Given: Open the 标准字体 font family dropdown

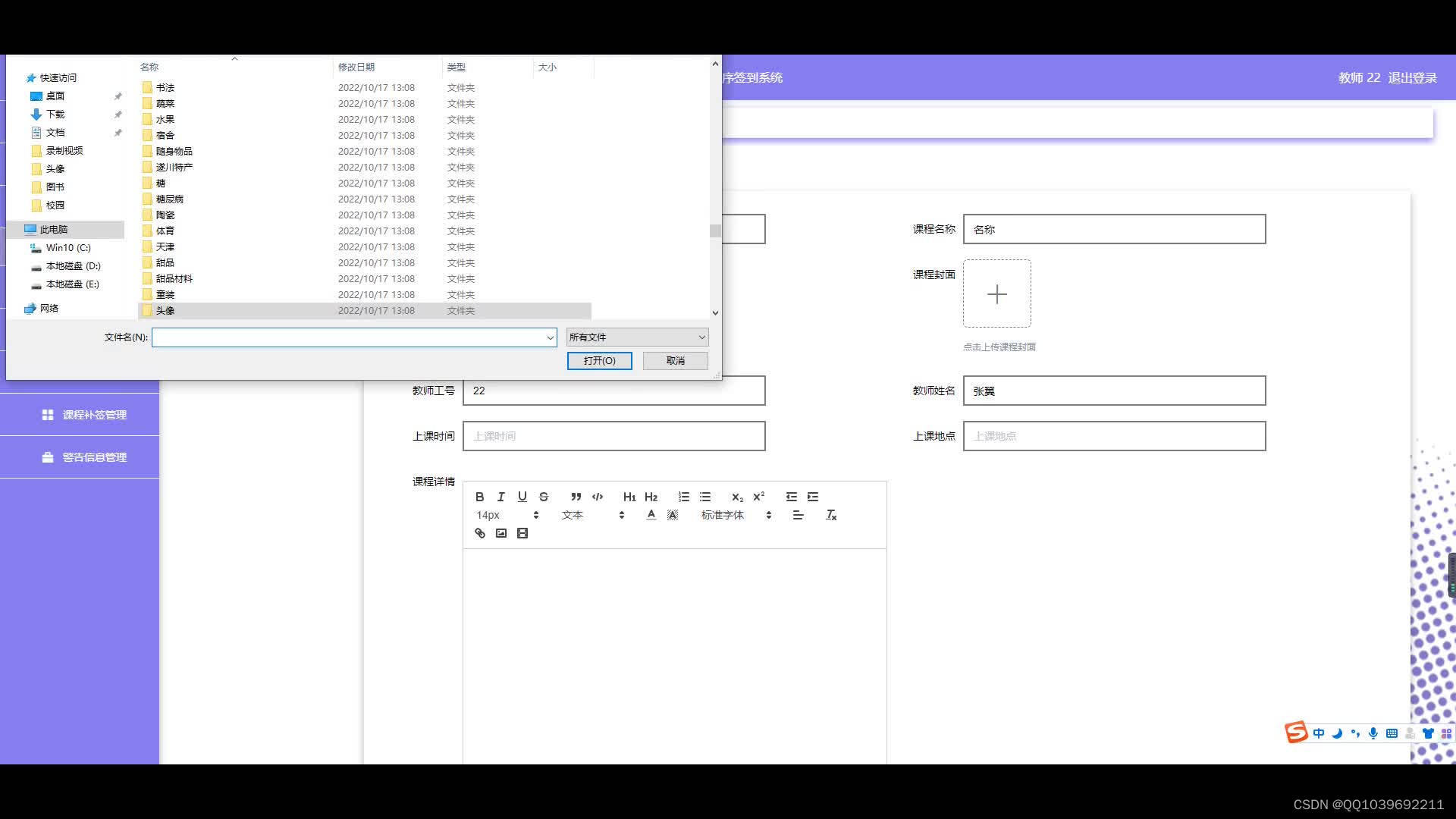Looking at the screenshot, I should click(736, 515).
